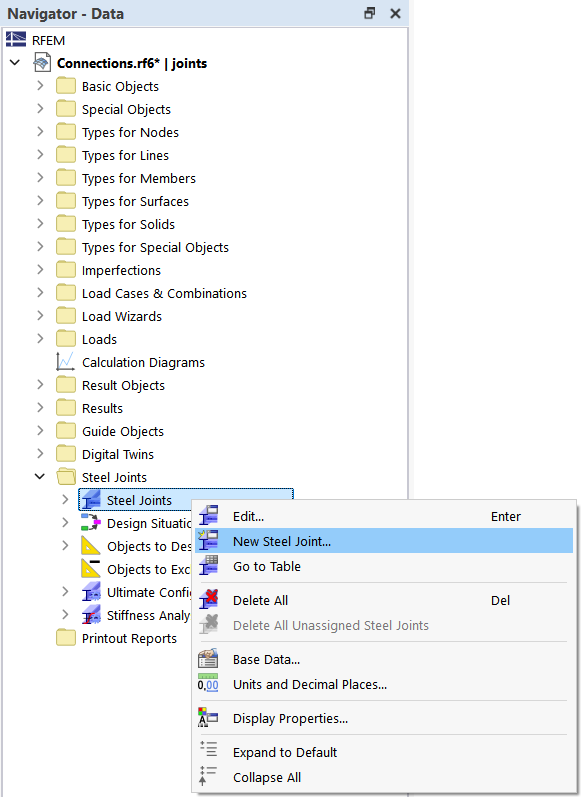Click the Base Data icon
581x797 pixels.
[208, 659]
